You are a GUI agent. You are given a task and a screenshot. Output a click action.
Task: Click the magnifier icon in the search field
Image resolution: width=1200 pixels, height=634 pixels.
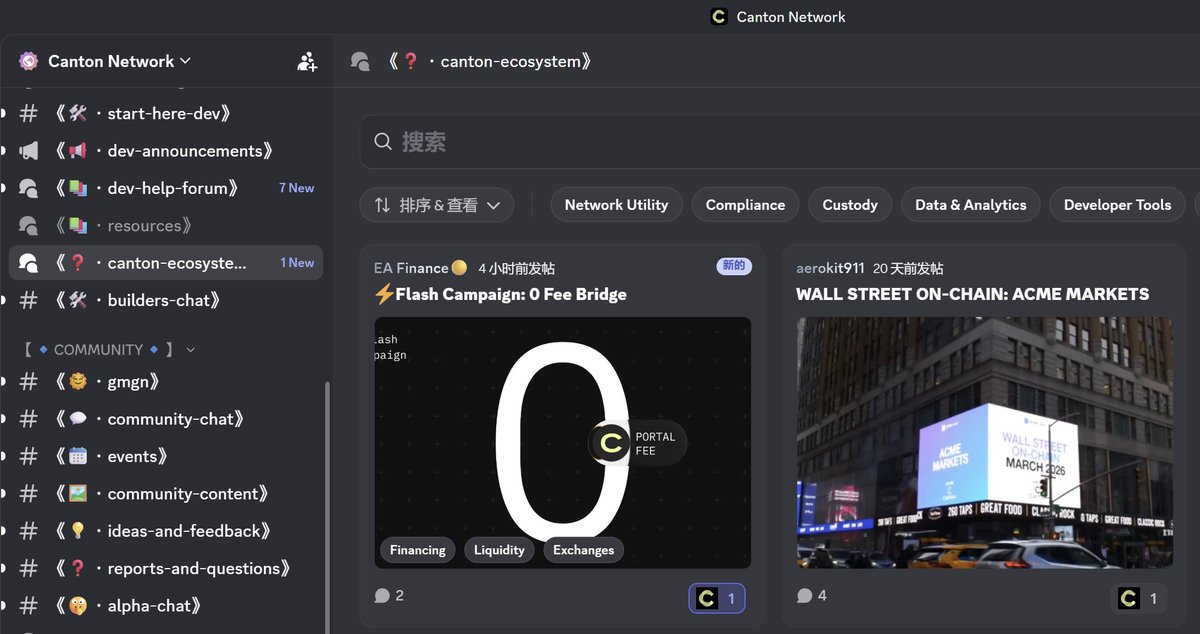[x=383, y=142]
